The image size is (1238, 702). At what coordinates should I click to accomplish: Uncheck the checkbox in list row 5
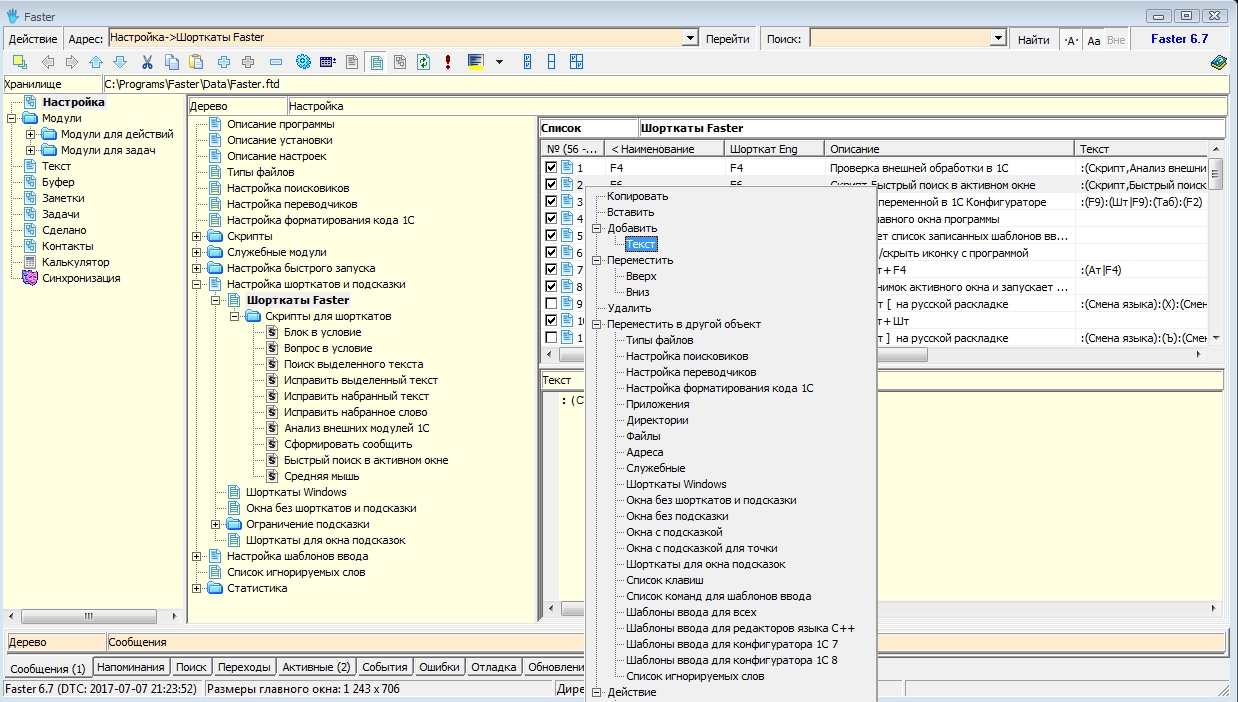pos(551,236)
